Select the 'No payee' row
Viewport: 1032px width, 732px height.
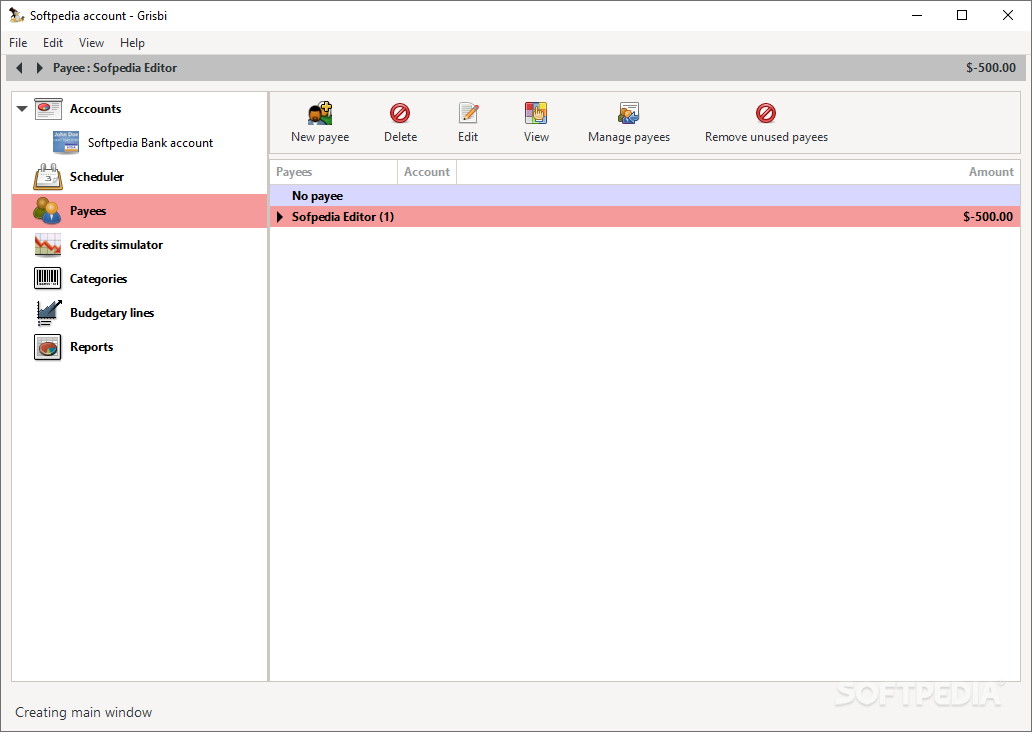pos(645,196)
